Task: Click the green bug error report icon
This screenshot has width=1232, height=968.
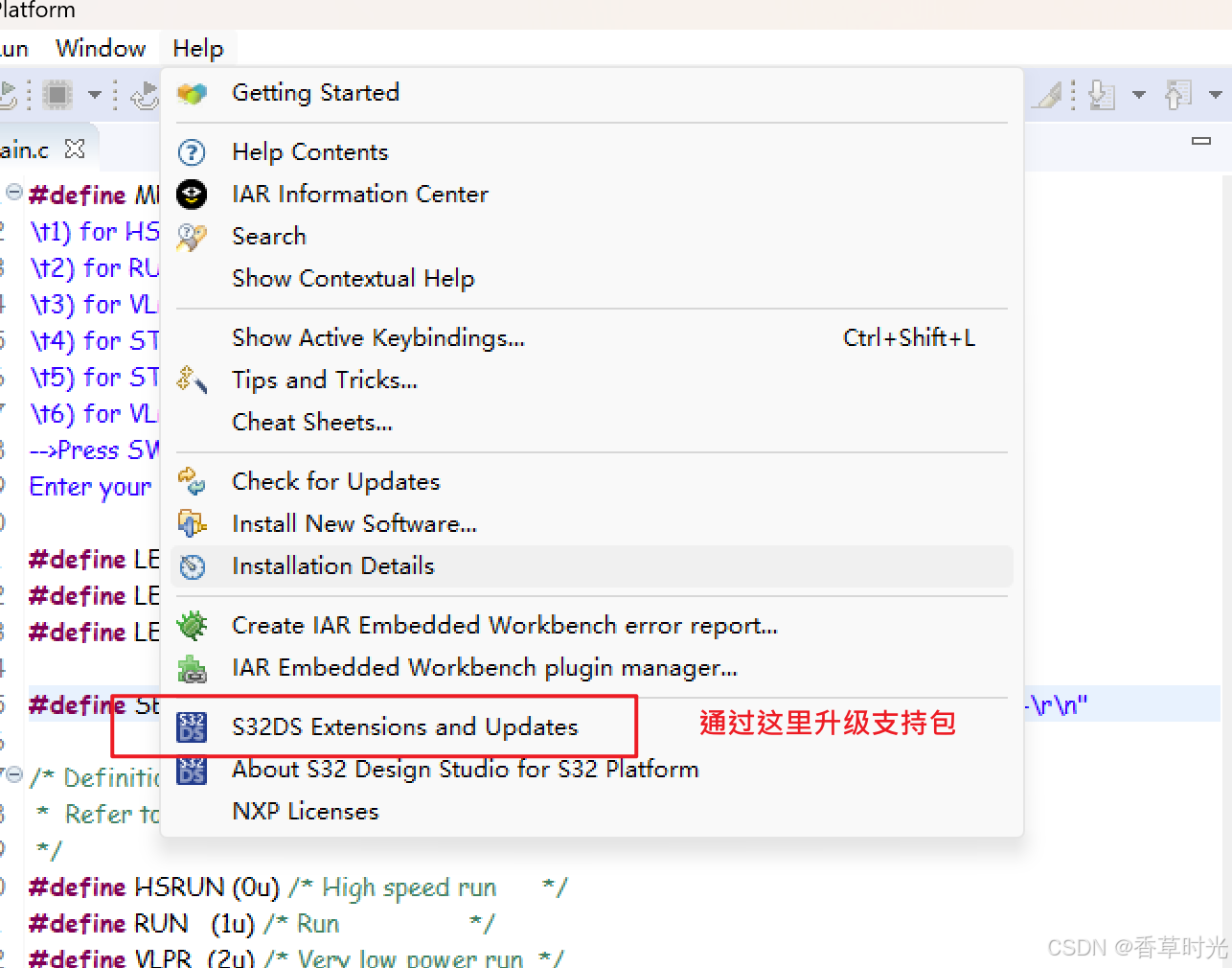Action: (192, 626)
